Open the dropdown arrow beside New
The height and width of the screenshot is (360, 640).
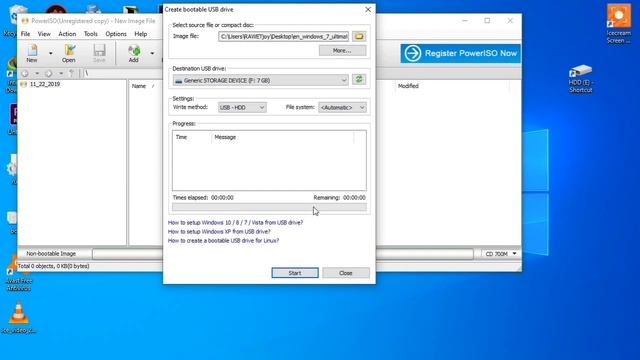click(51, 53)
